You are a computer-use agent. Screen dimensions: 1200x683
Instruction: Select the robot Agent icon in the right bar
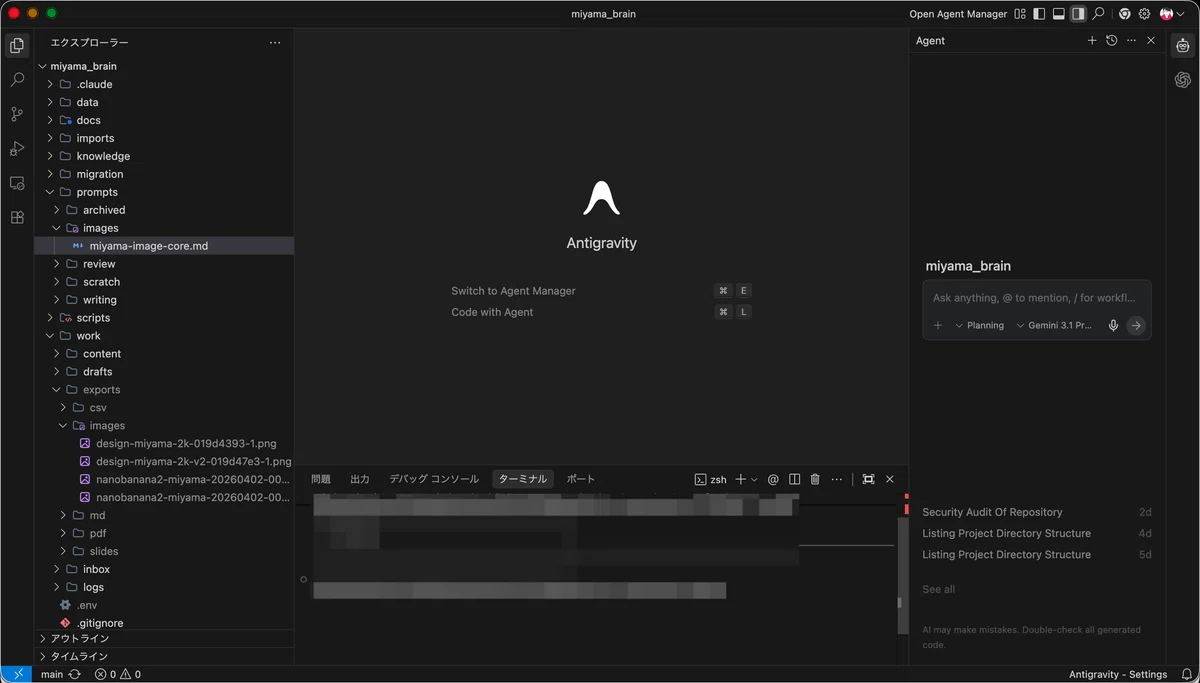coord(1183,46)
